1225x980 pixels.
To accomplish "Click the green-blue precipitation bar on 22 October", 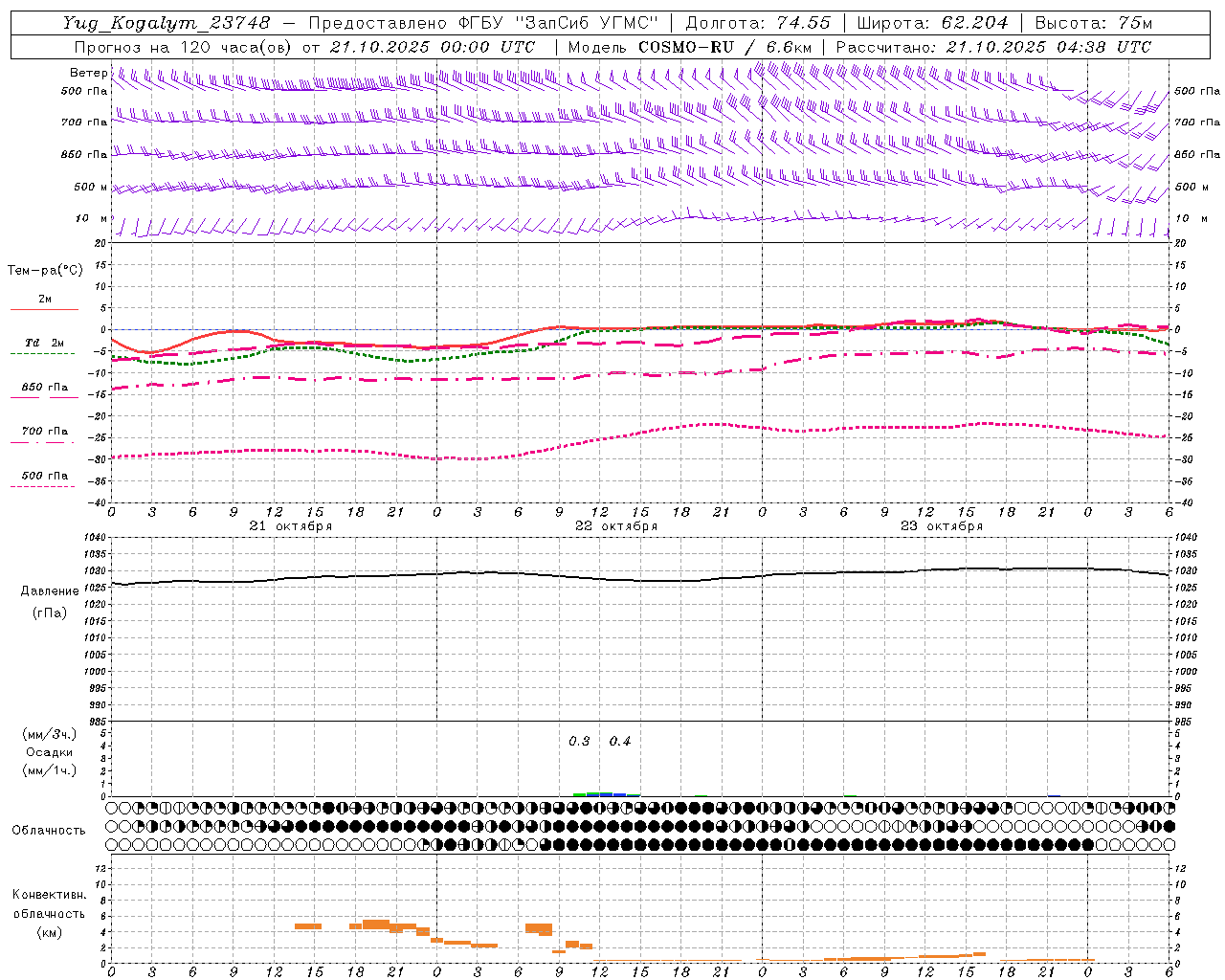I will pos(606,794).
